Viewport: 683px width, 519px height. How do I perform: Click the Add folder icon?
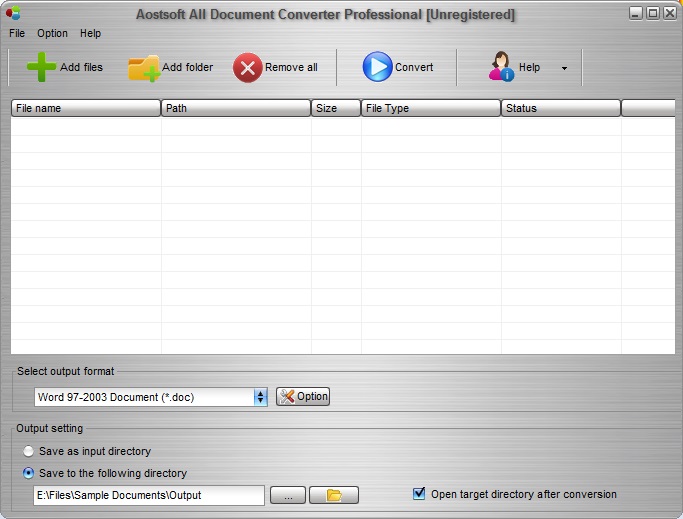click(143, 68)
